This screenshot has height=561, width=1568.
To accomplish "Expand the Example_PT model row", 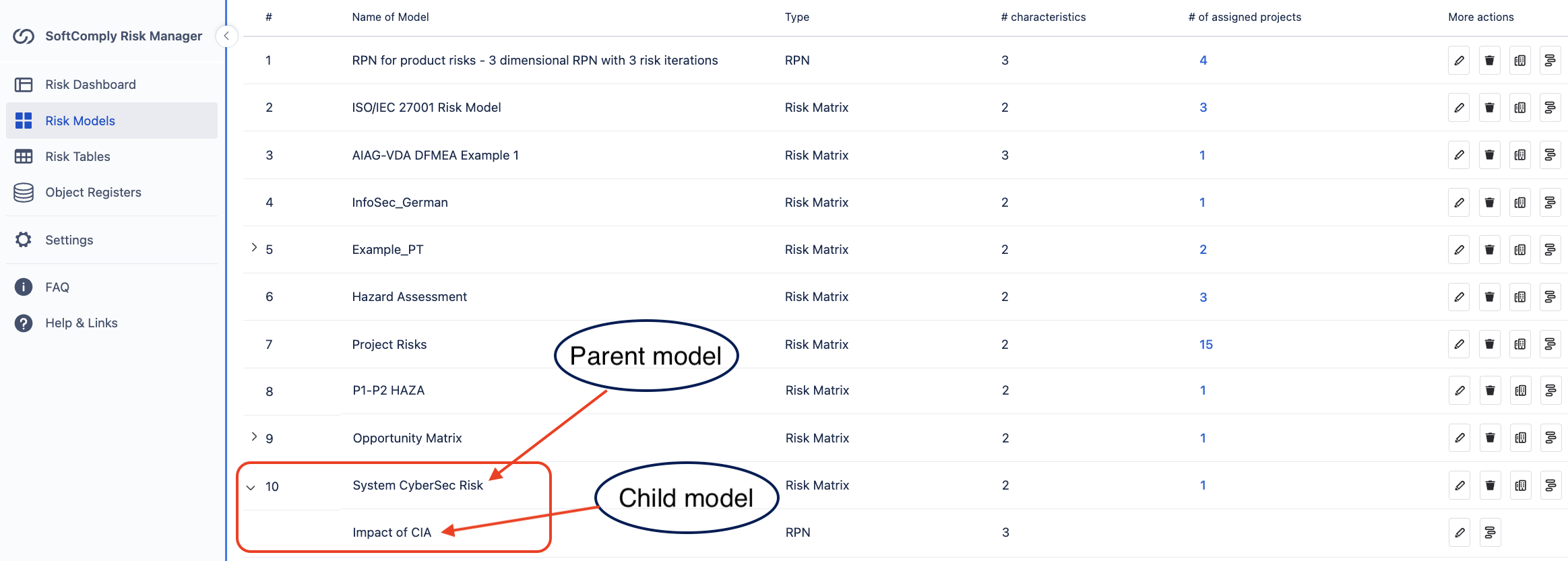I will pos(254,248).
